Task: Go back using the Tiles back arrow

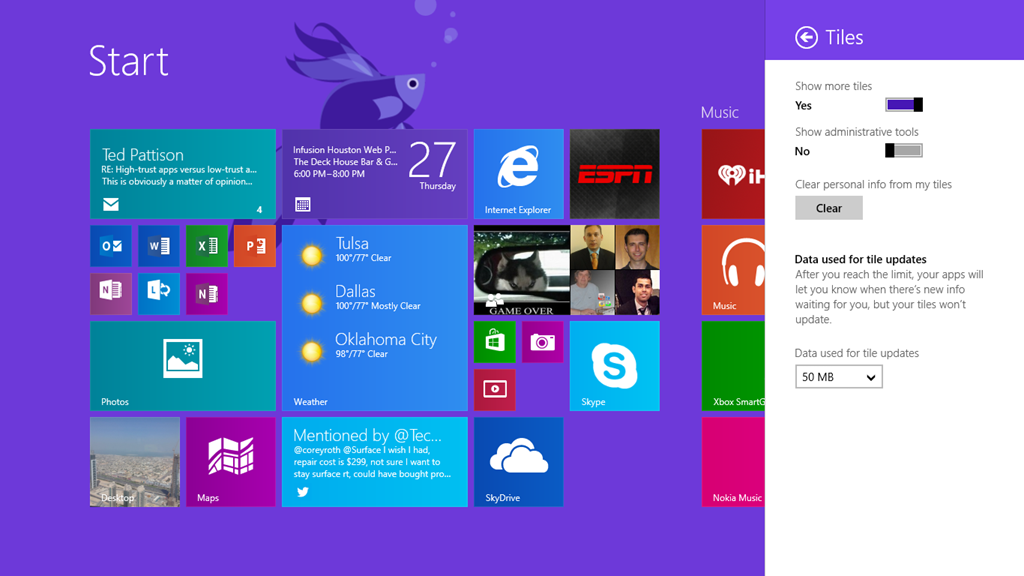Action: [x=806, y=37]
